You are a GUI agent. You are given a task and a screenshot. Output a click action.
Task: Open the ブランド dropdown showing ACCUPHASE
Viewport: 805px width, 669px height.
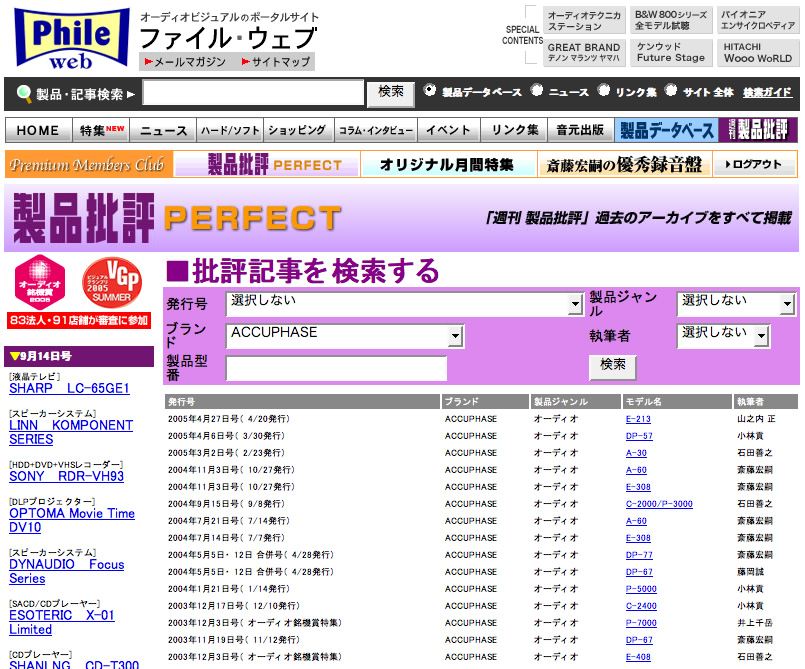345,336
